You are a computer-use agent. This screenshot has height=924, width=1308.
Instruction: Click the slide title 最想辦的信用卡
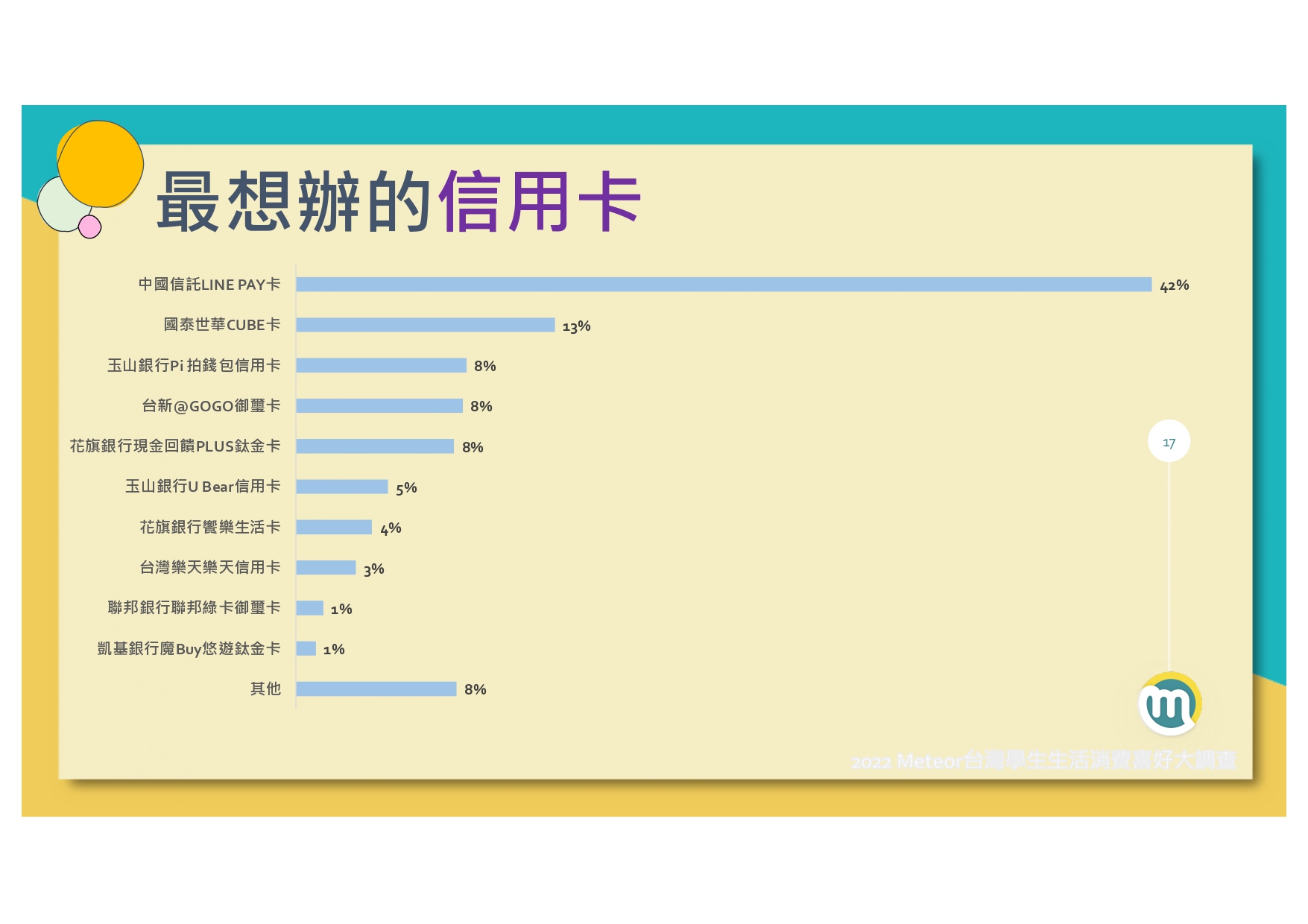(399, 201)
